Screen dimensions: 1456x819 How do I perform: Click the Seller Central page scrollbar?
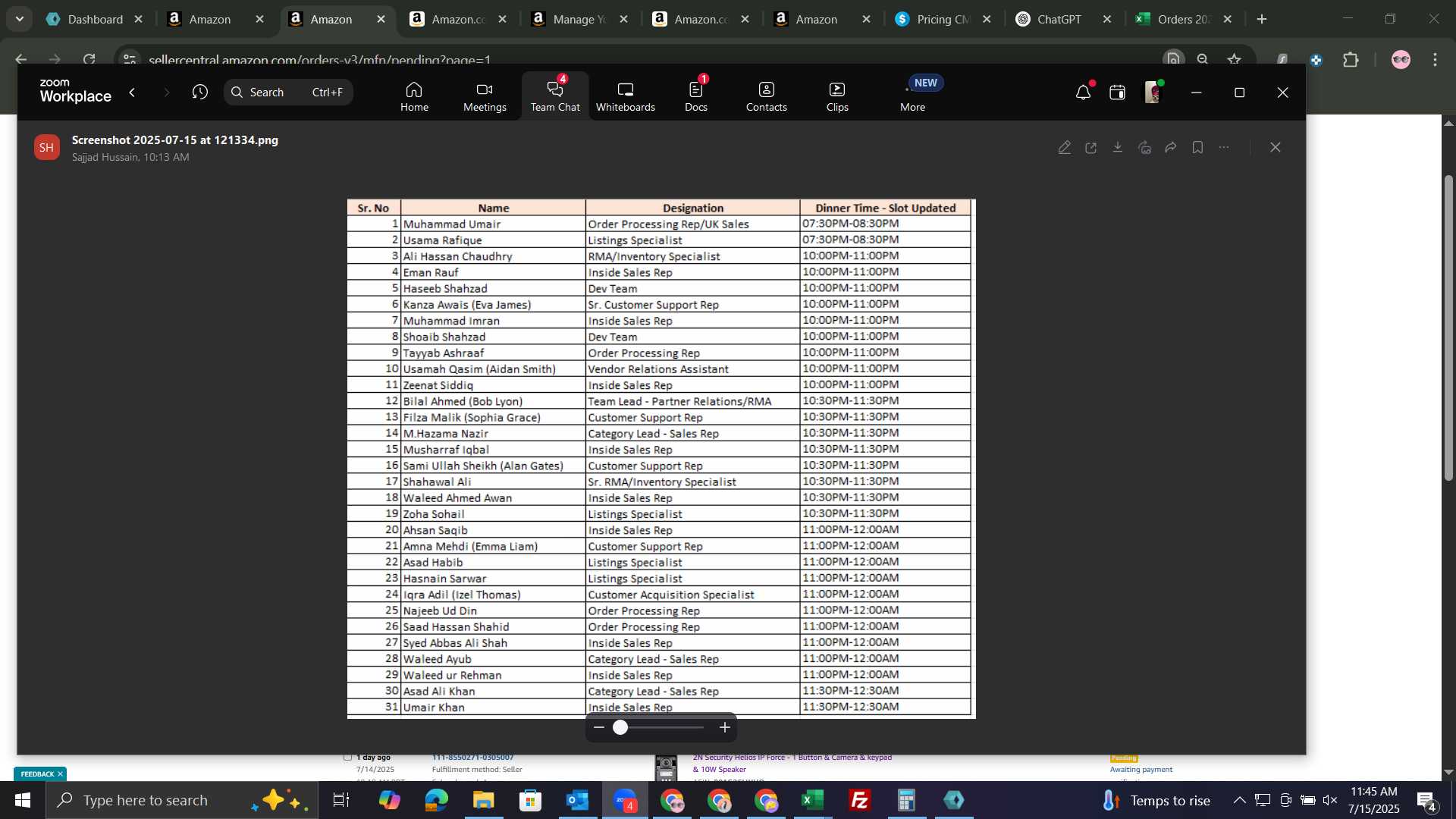[1448, 326]
